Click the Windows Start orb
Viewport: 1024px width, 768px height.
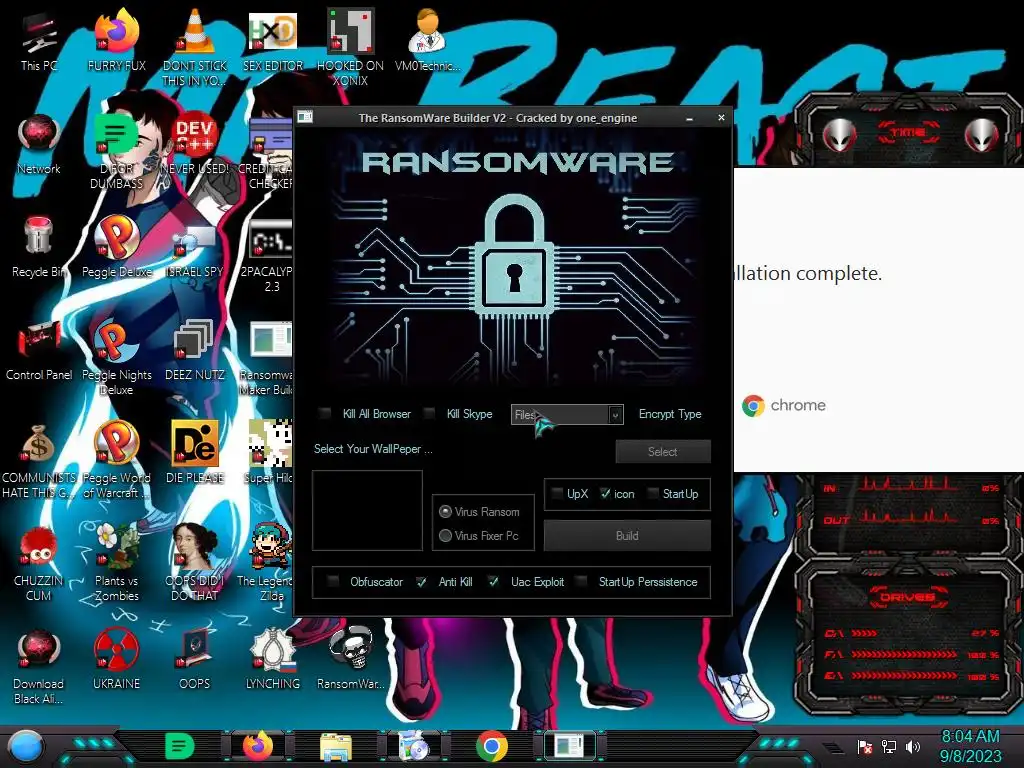pyautogui.click(x=25, y=746)
